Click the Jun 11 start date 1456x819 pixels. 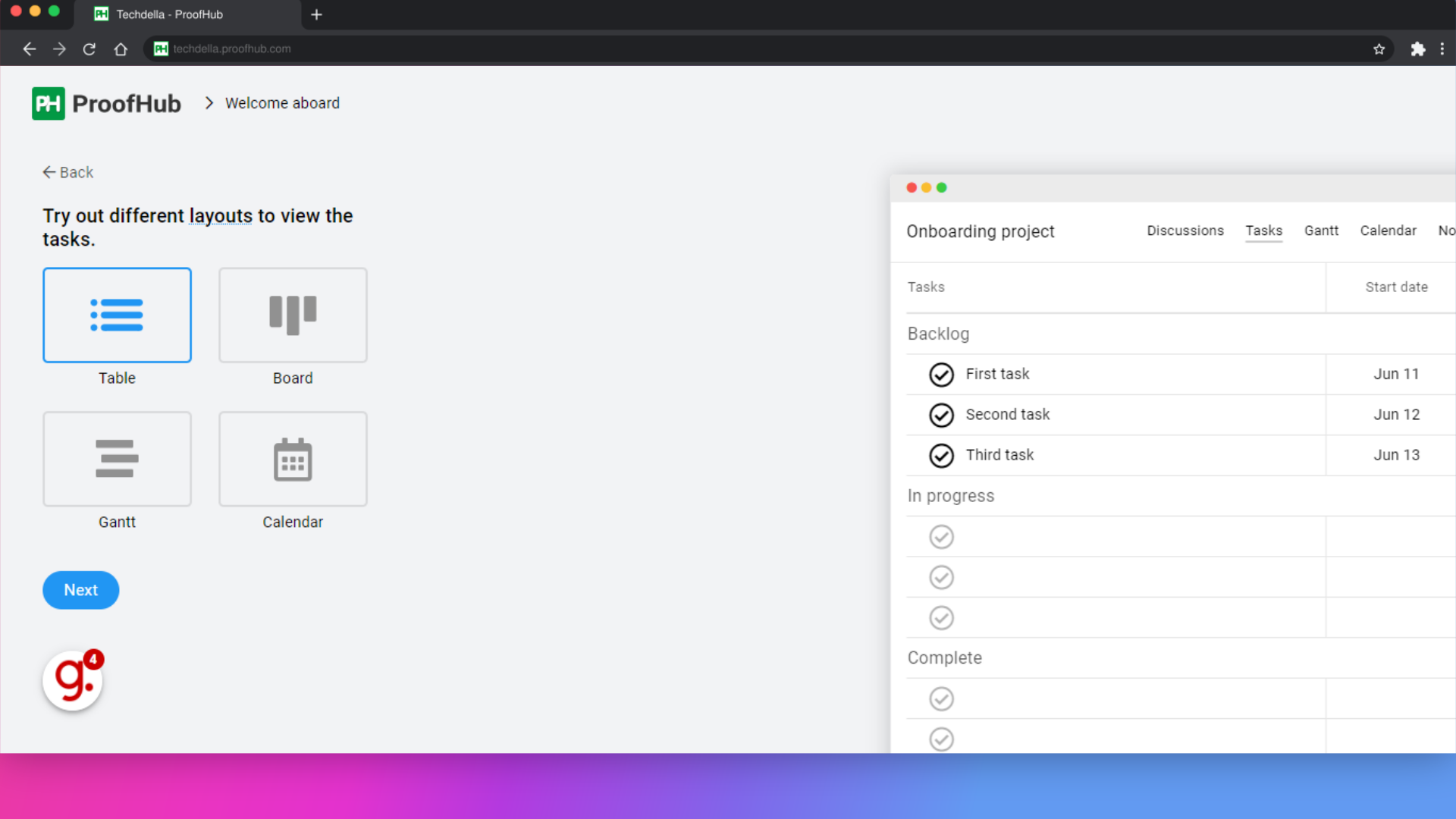(1396, 374)
